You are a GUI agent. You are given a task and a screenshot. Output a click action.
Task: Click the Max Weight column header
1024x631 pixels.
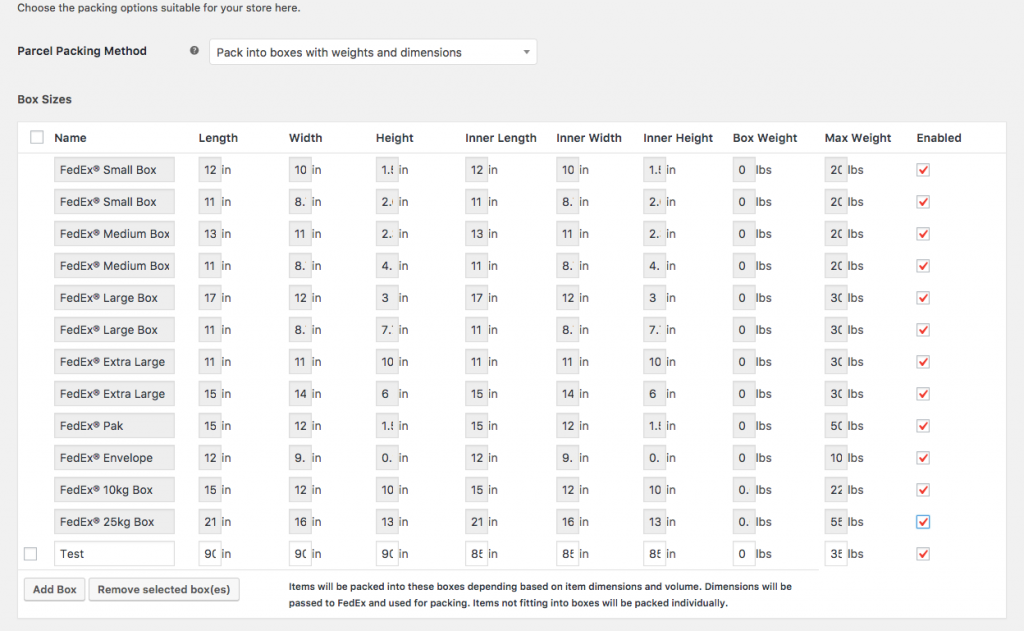tap(857, 138)
